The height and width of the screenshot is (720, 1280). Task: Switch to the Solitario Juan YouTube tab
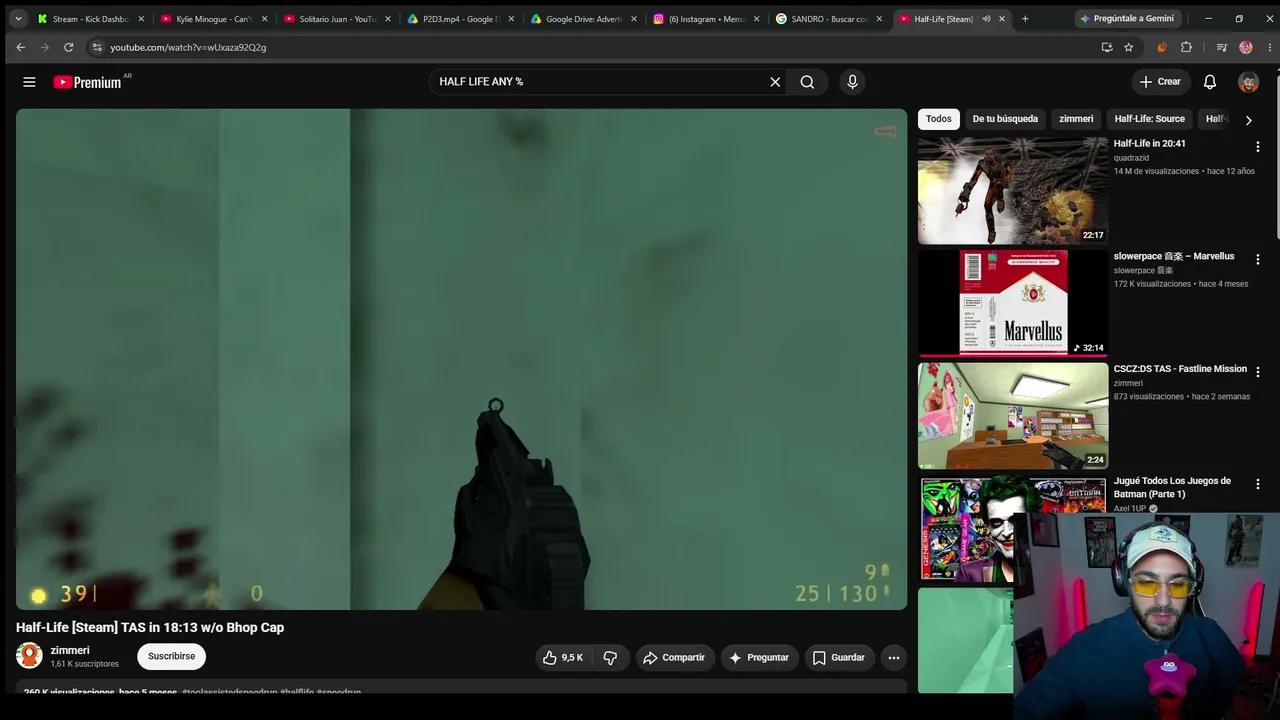point(338,19)
